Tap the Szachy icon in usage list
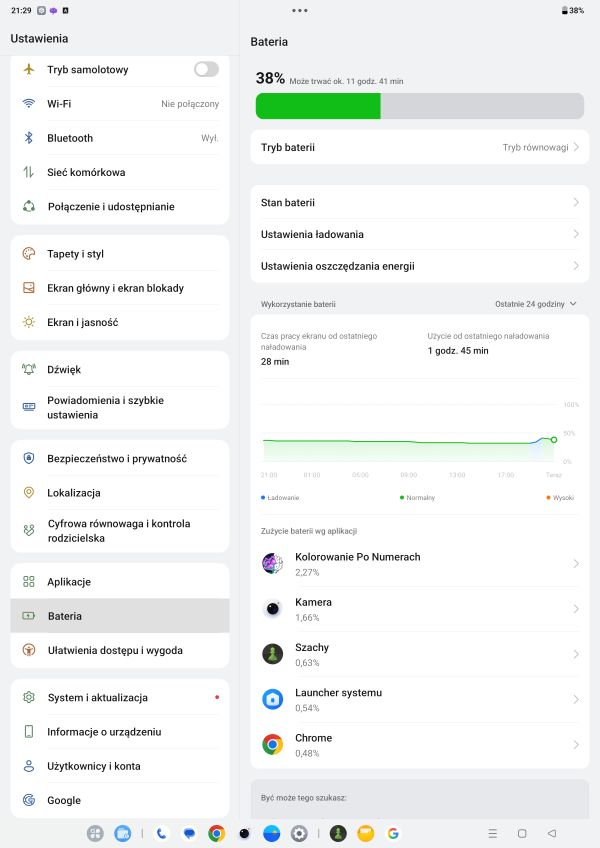The width and height of the screenshot is (600, 848). tap(272, 654)
